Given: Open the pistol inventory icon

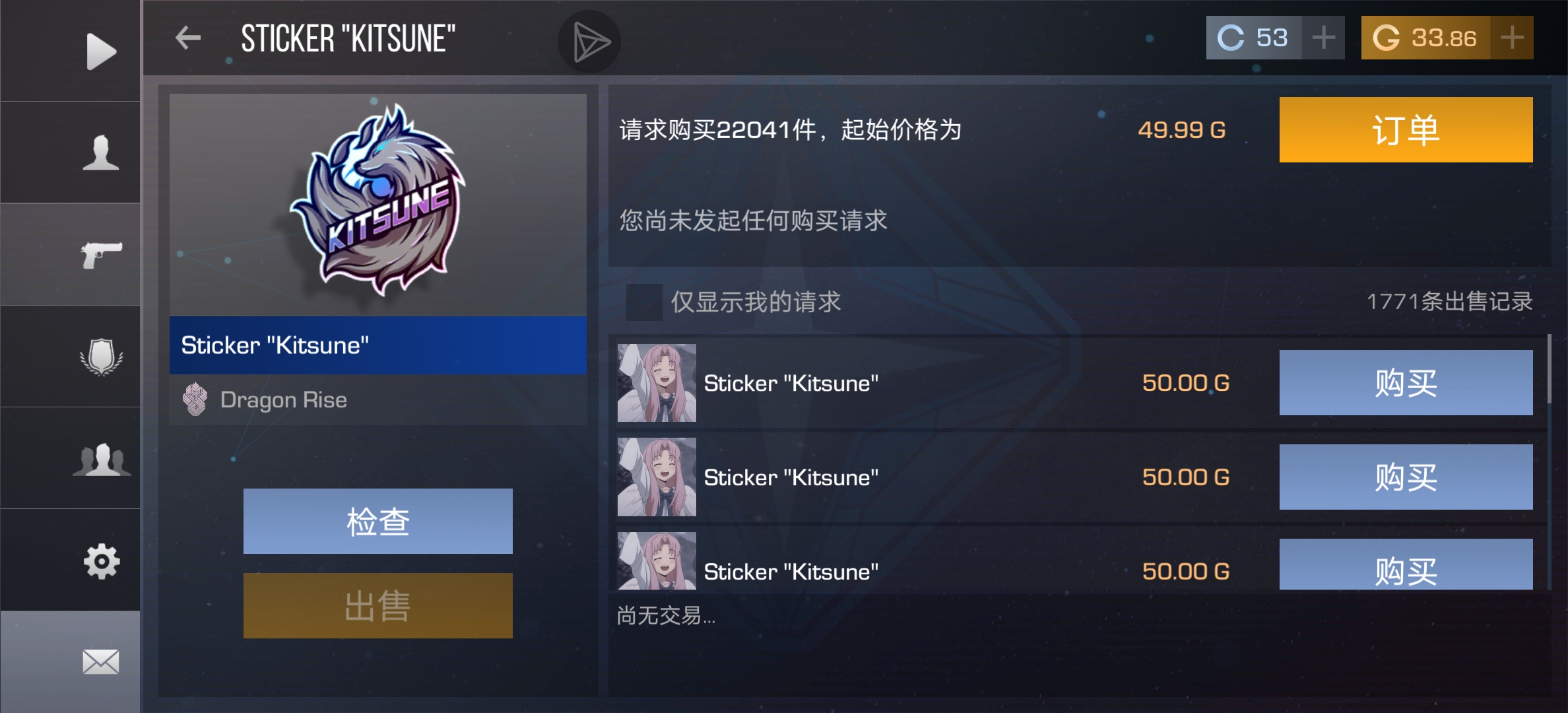Looking at the screenshot, I should 101,254.
